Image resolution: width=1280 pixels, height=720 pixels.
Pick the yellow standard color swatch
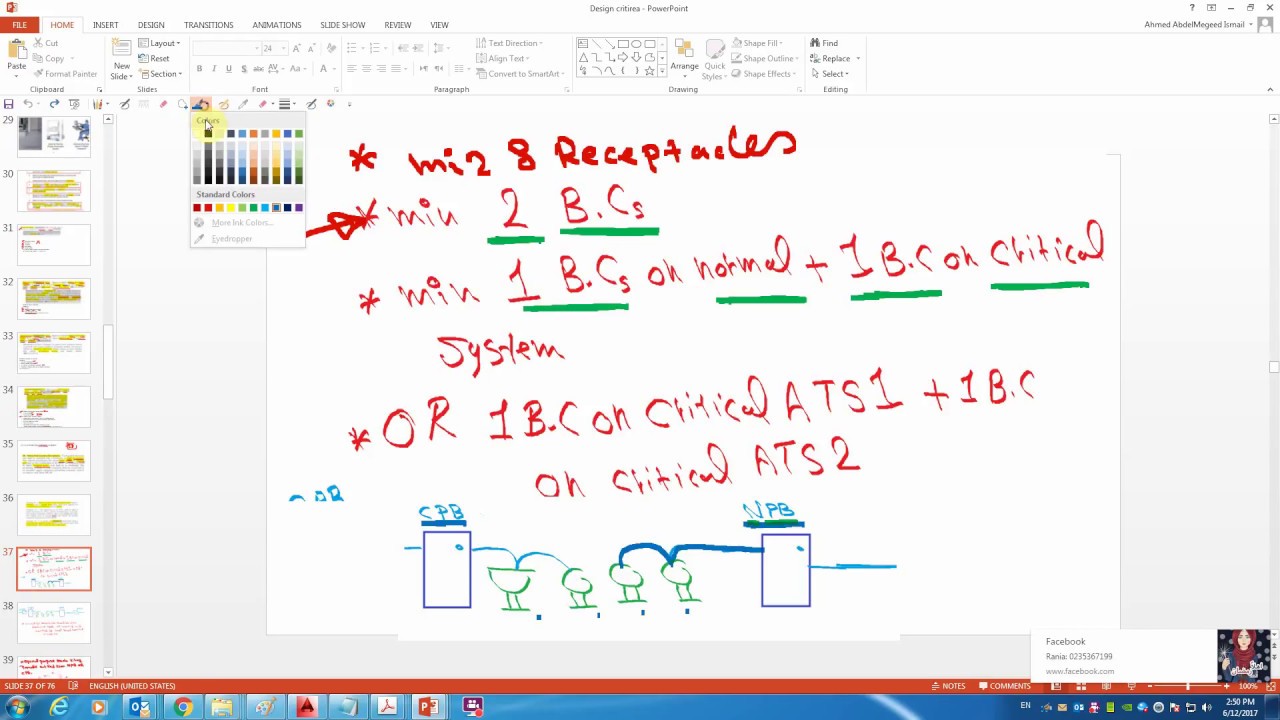(x=231, y=208)
